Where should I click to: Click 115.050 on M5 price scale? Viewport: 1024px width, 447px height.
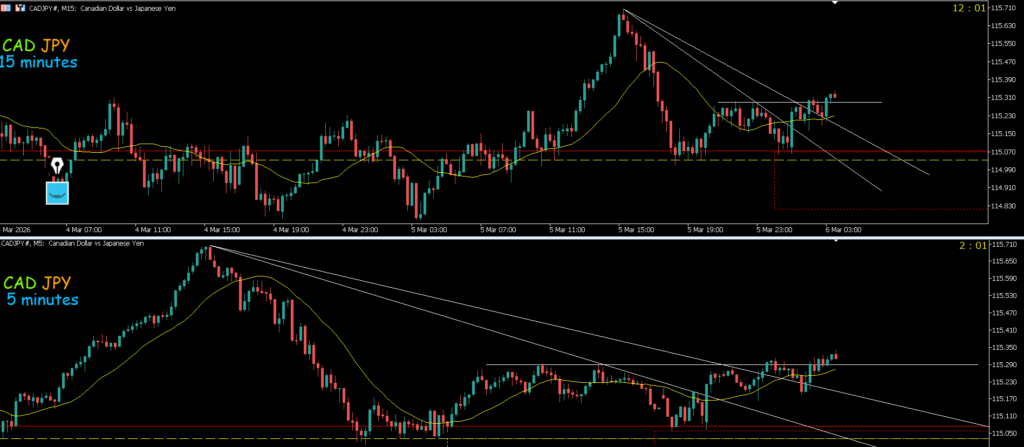click(x=1002, y=432)
